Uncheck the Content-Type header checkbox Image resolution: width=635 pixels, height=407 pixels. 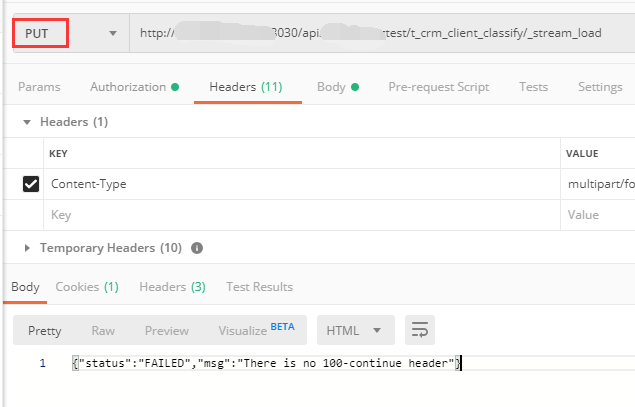point(31,184)
